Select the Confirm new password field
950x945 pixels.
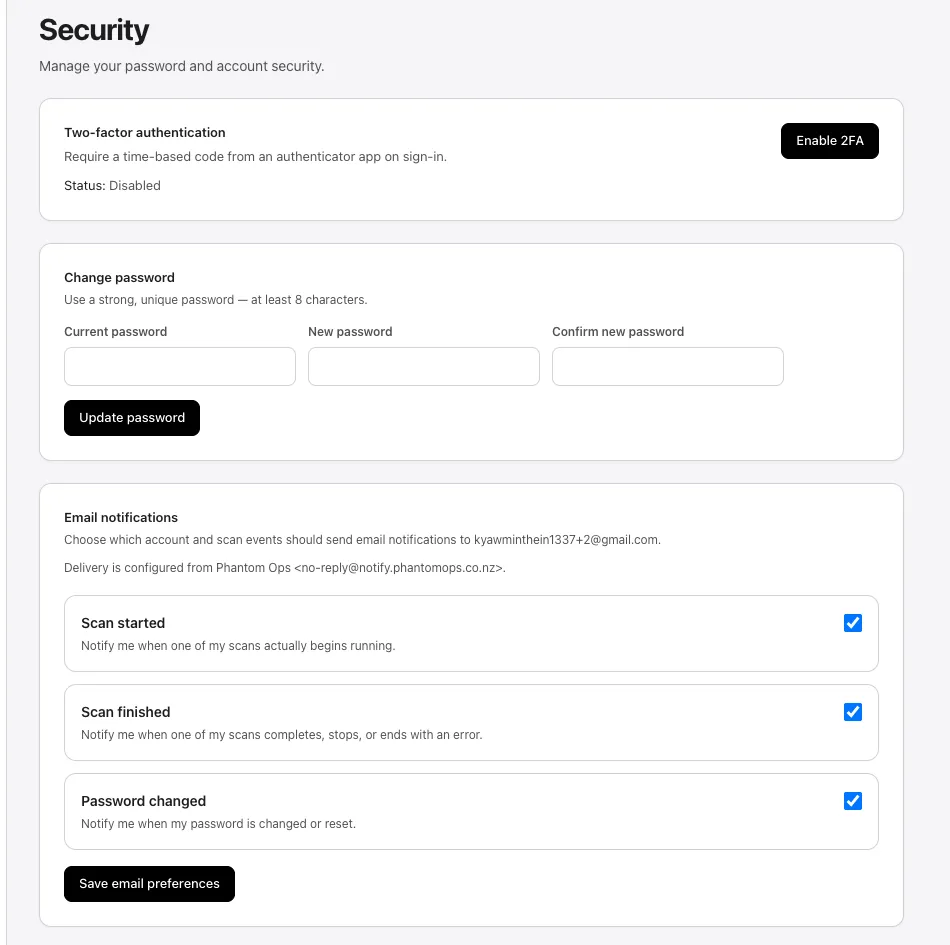667,366
